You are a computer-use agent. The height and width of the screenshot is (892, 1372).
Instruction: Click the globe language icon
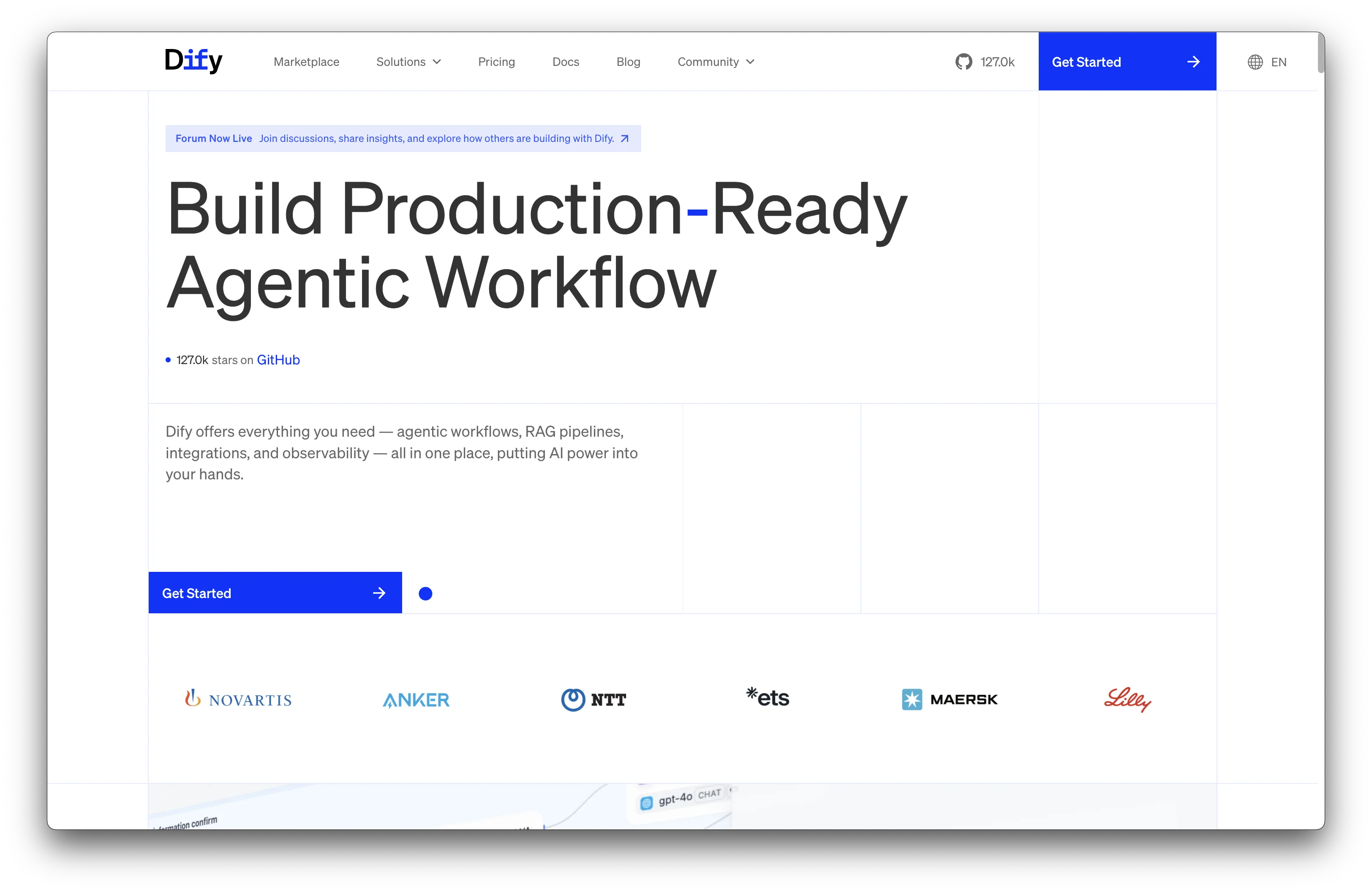point(1255,62)
